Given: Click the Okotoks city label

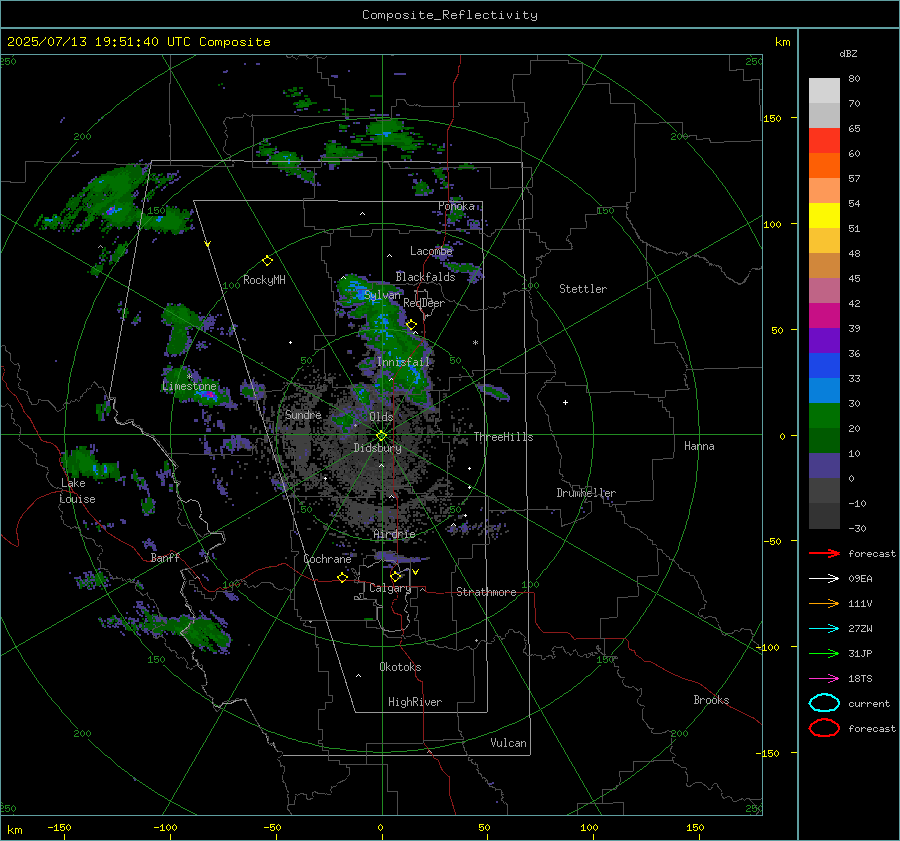Looking at the screenshot, I should pos(400,667).
